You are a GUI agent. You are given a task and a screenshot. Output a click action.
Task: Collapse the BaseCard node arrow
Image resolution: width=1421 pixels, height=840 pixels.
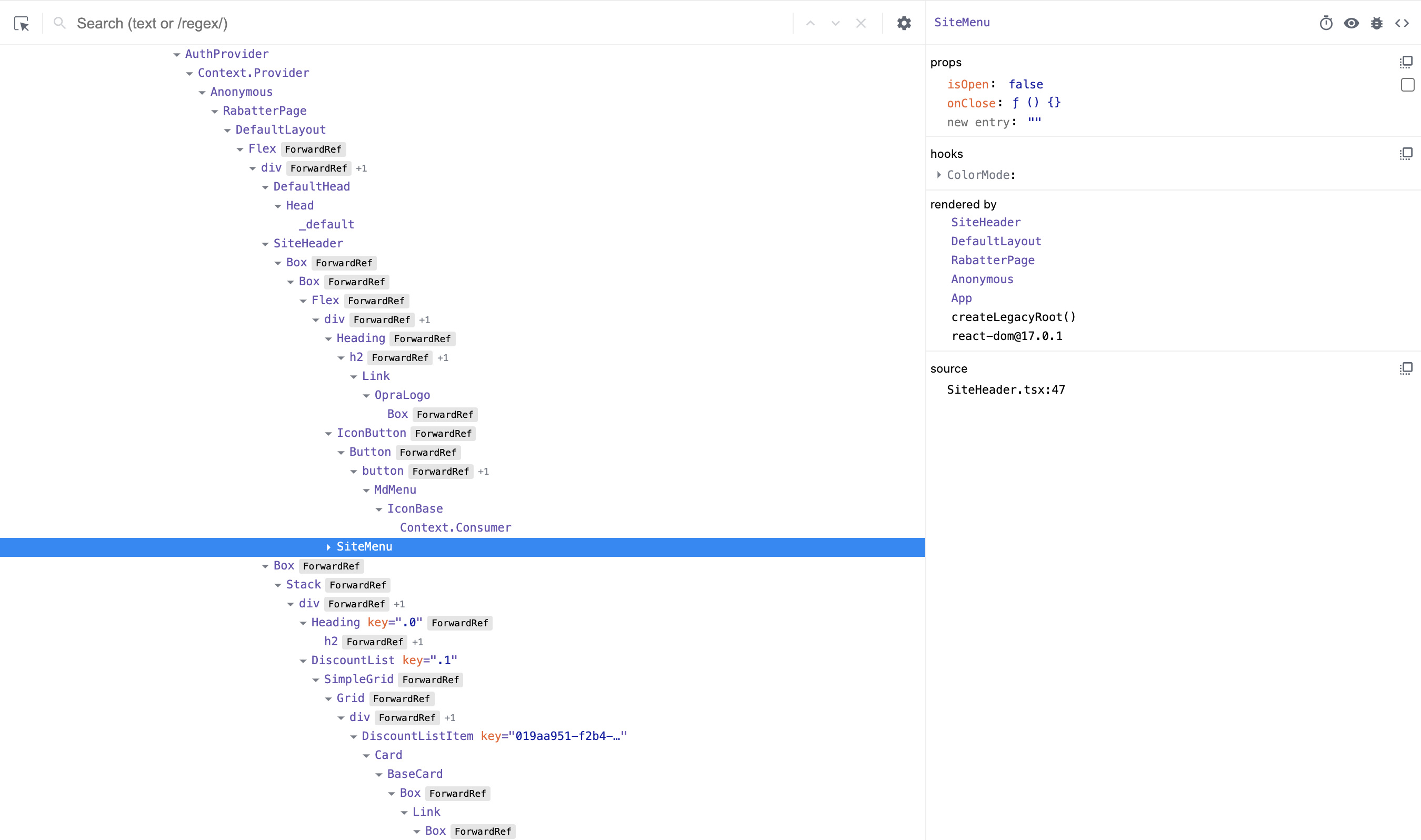pos(378,774)
